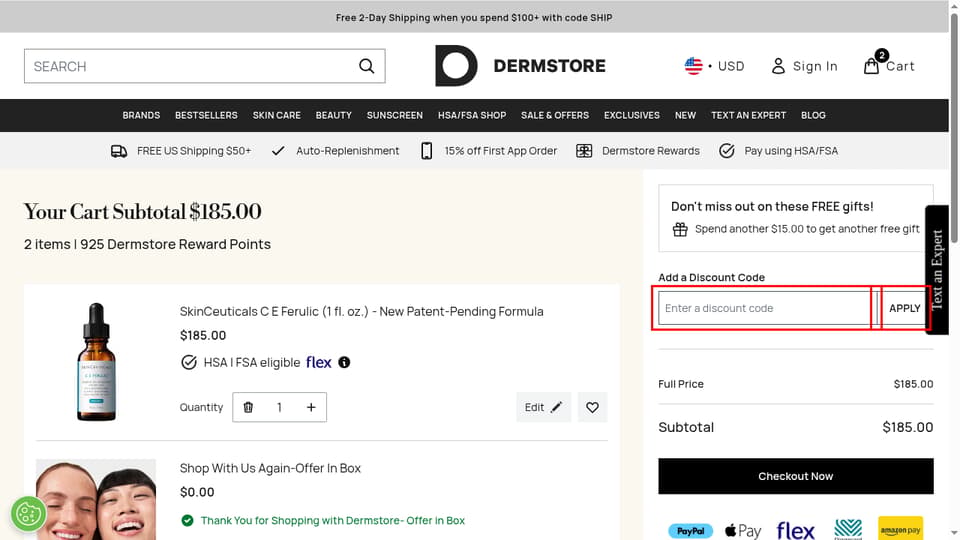960x540 pixels.
Task: Edit the SkinCeuticals C E Ferulic item
Action: coord(543,407)
